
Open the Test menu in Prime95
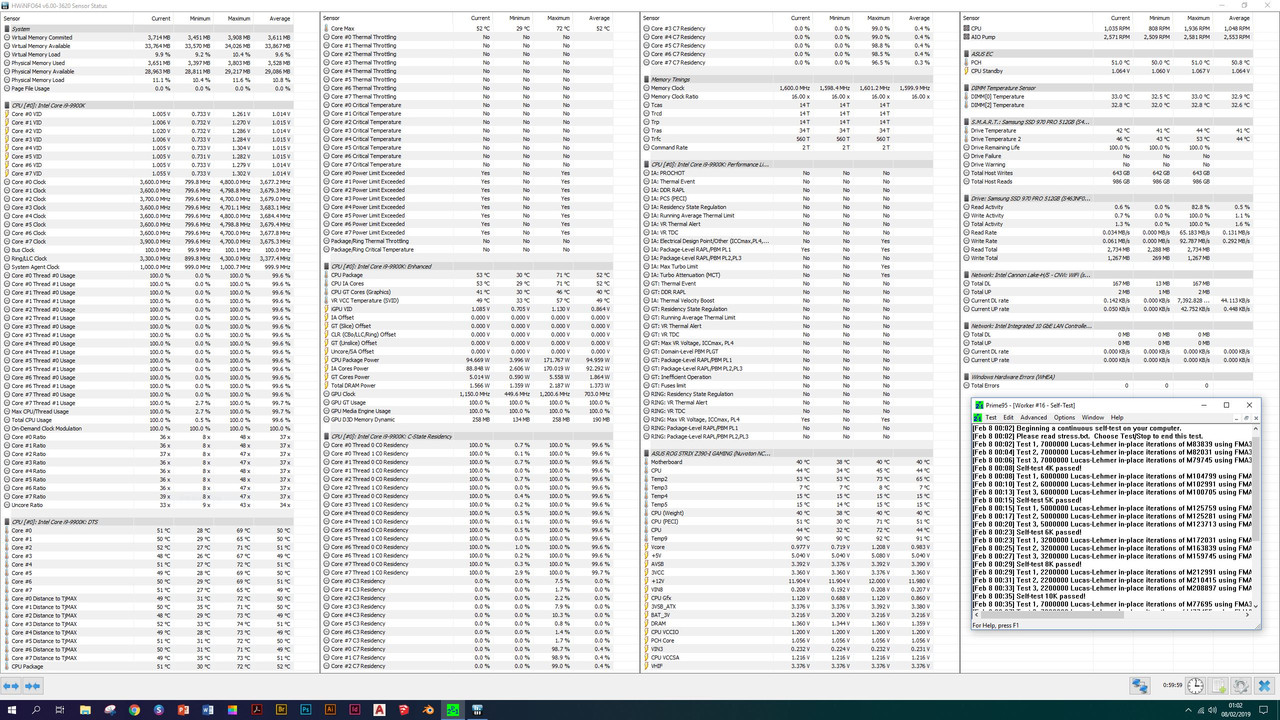coord(991,417)
